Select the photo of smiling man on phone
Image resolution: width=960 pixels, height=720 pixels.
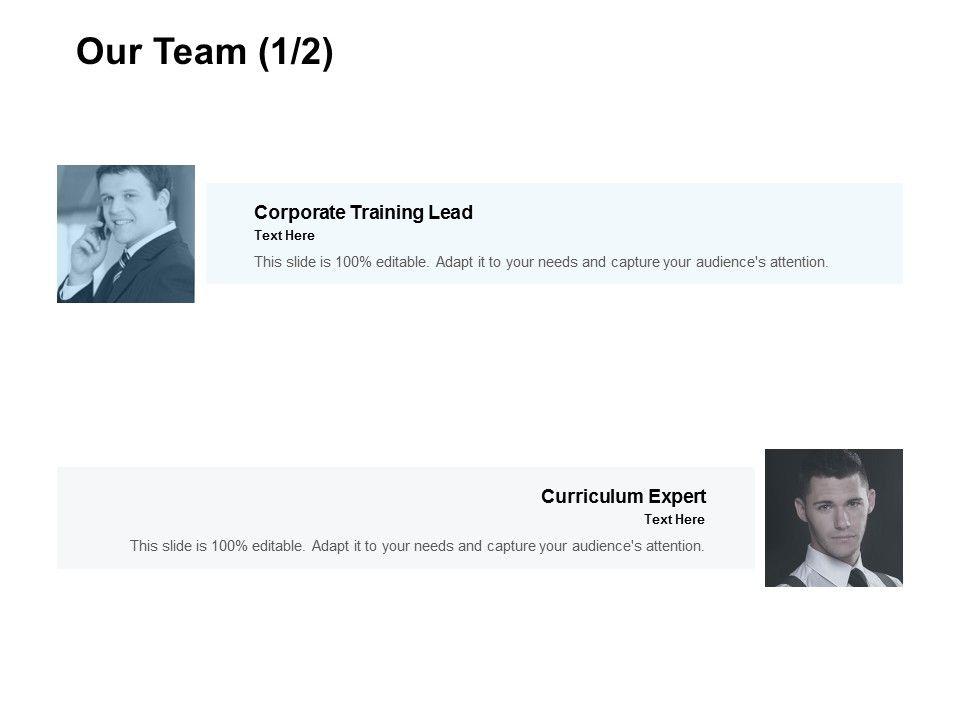click(x=126, y=234)
